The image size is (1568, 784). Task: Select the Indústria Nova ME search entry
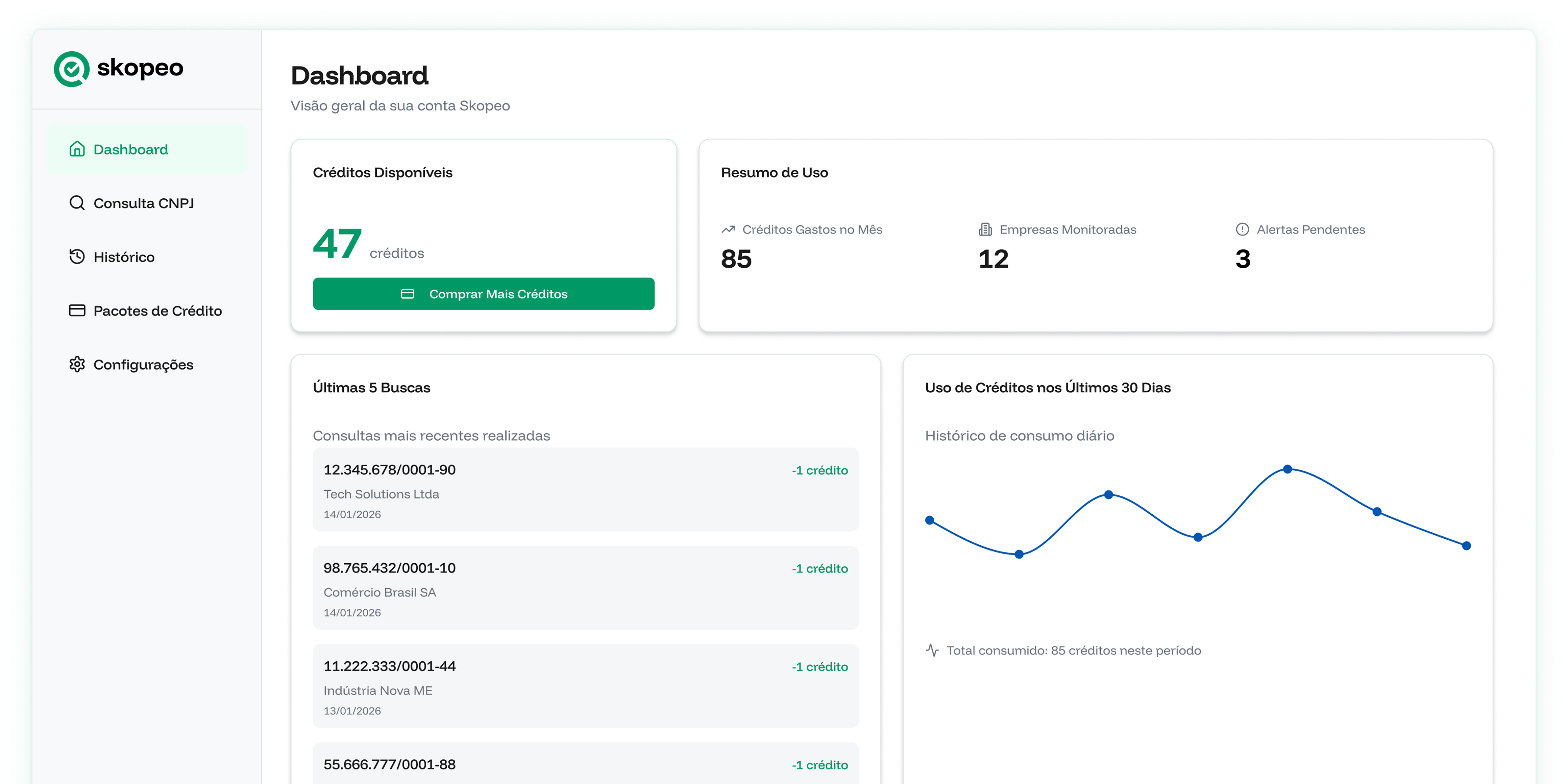tap(585, 686)
